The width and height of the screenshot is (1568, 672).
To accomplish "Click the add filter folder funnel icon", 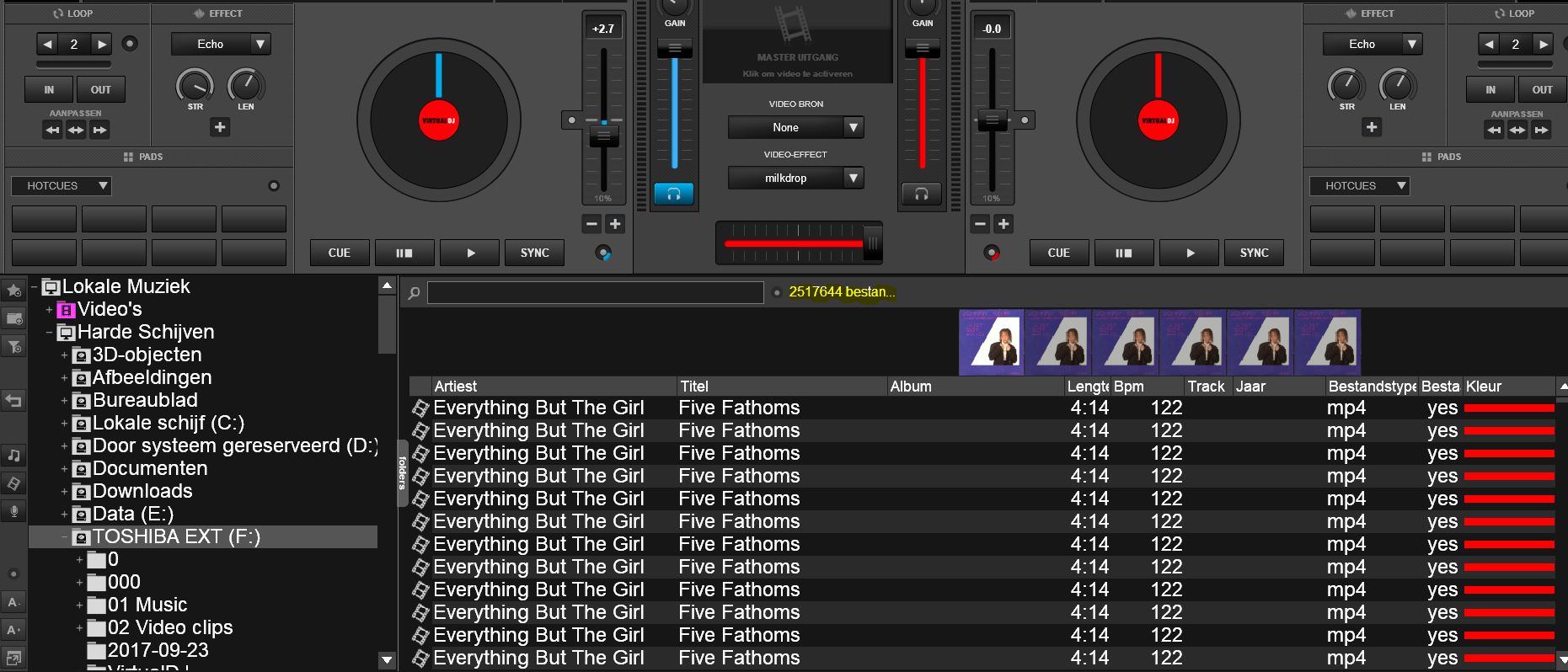I will point(13,346).
